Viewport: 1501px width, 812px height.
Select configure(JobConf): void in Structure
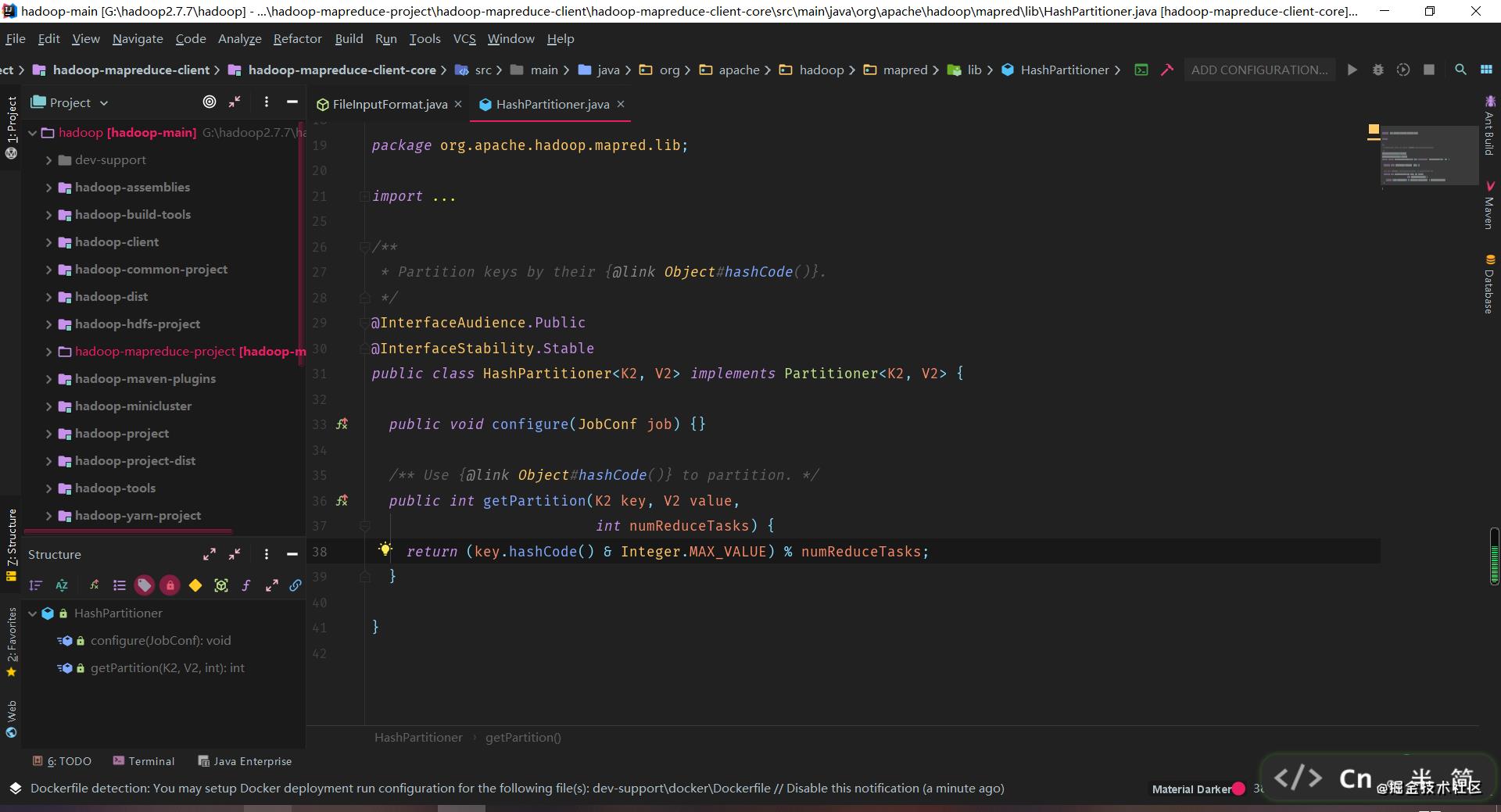160,641
